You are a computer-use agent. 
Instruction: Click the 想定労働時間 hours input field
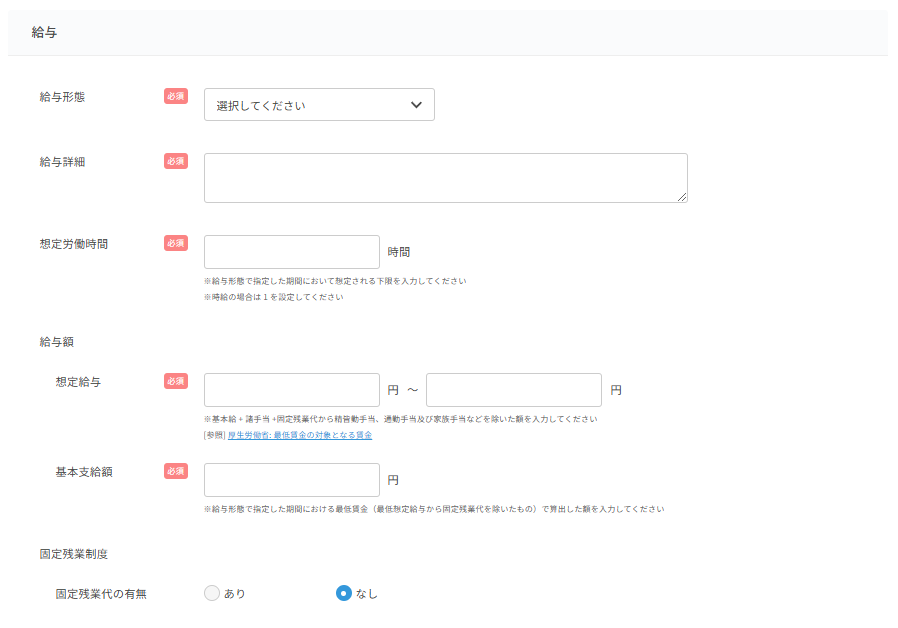pyautogui.click(x=291, y=252)
